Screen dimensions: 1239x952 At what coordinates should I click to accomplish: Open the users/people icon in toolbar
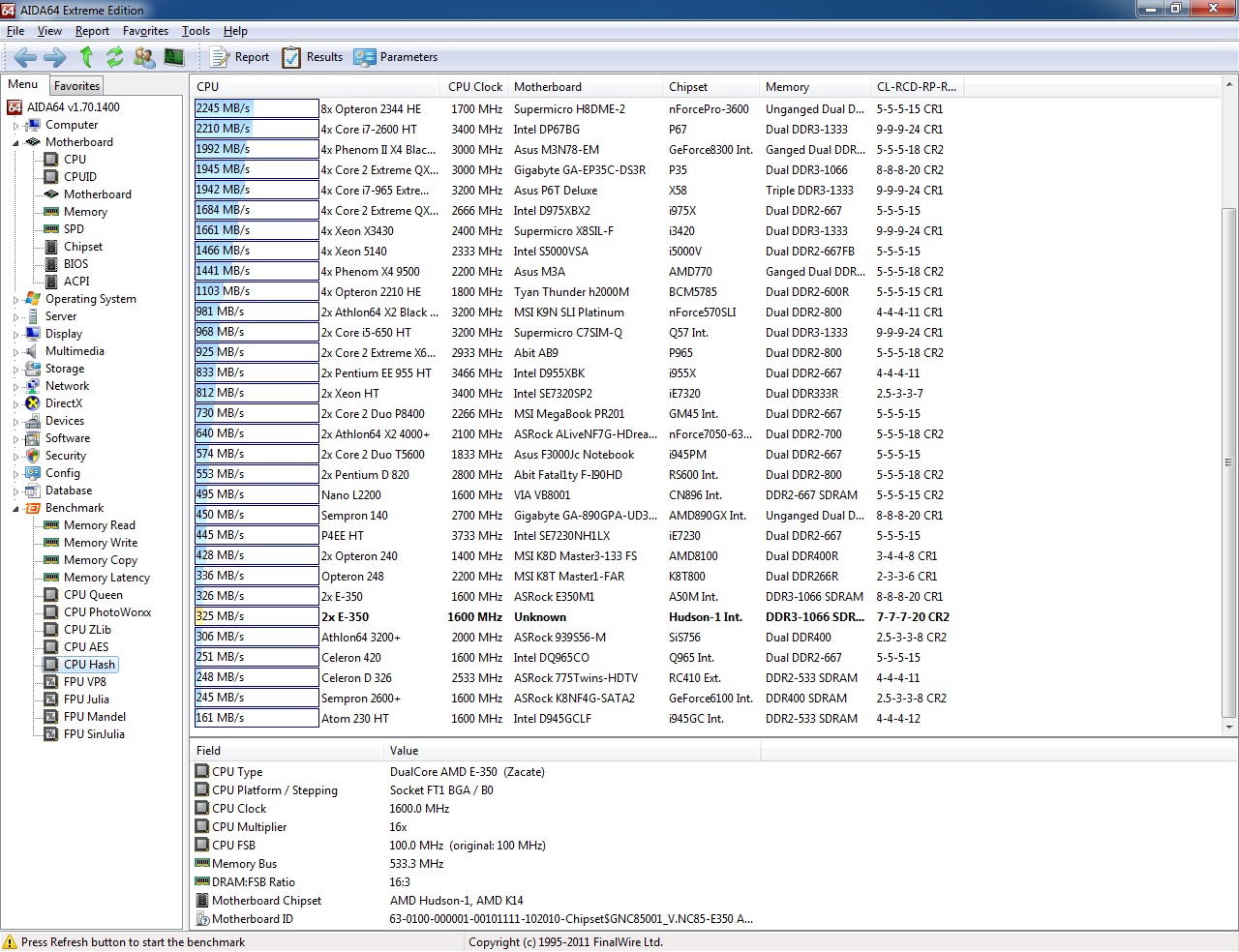[144, 57]
